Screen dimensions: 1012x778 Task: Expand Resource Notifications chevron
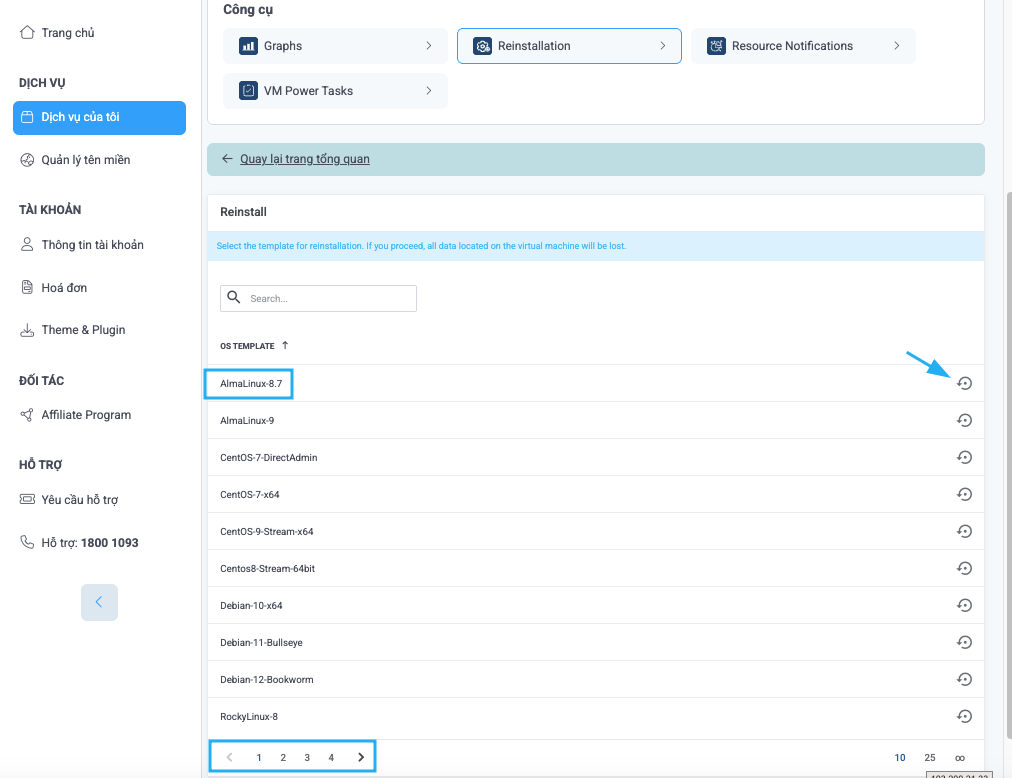(x=897, y=46)
